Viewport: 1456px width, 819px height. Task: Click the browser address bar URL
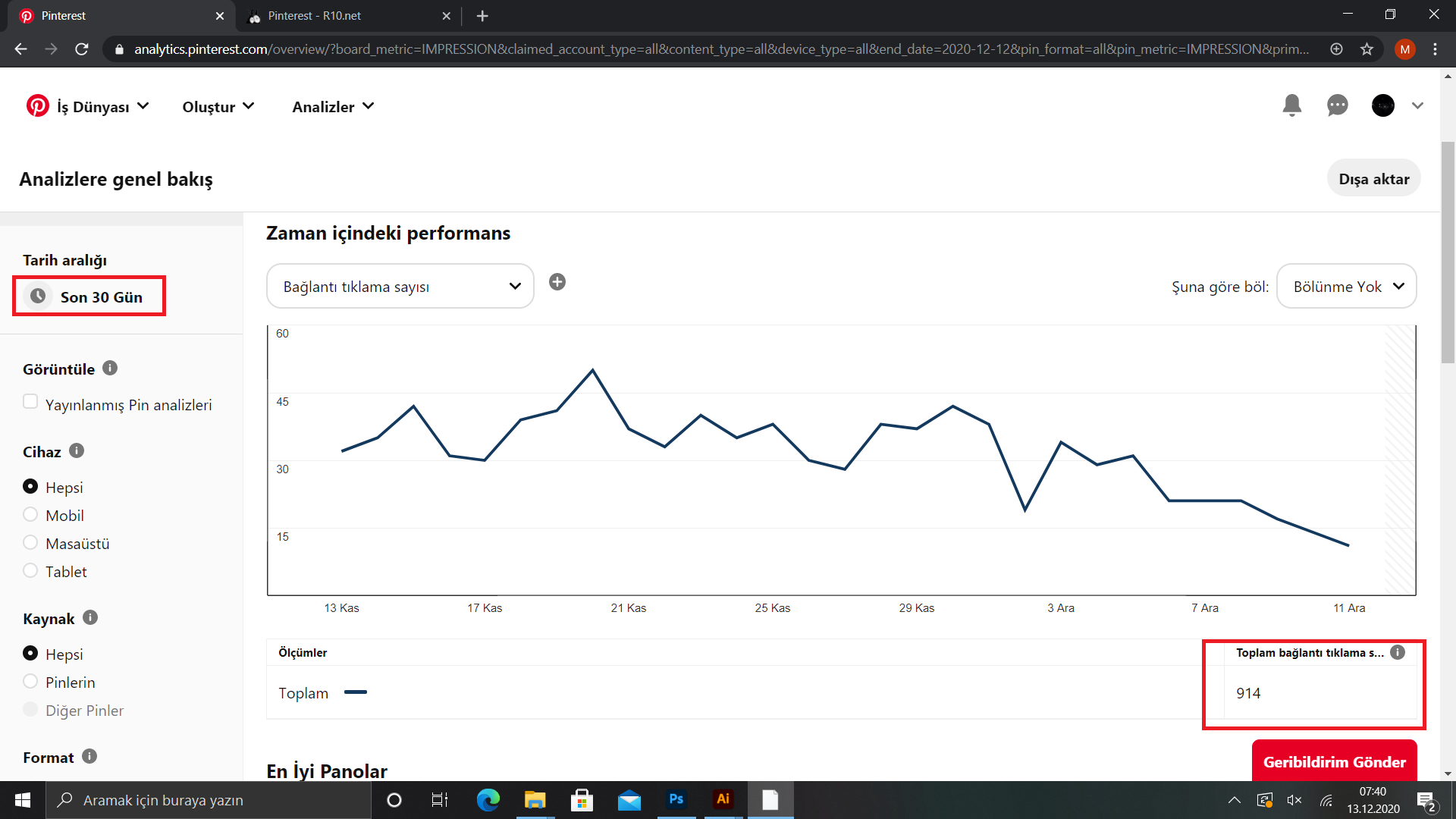coord(721,49)
